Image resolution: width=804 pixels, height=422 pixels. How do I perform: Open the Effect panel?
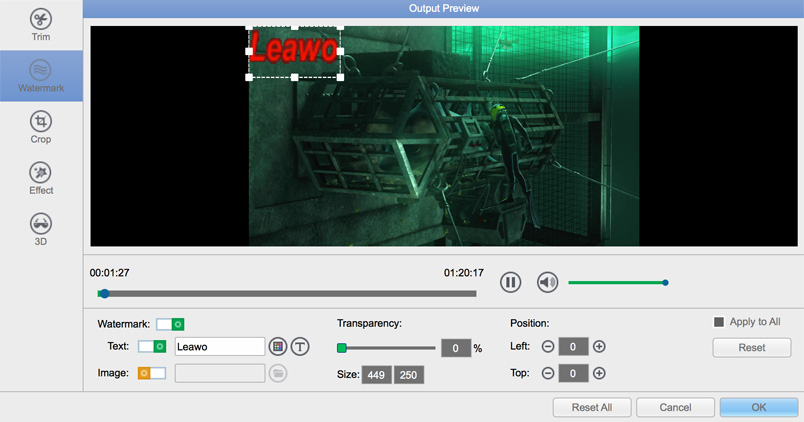(41, 178)
